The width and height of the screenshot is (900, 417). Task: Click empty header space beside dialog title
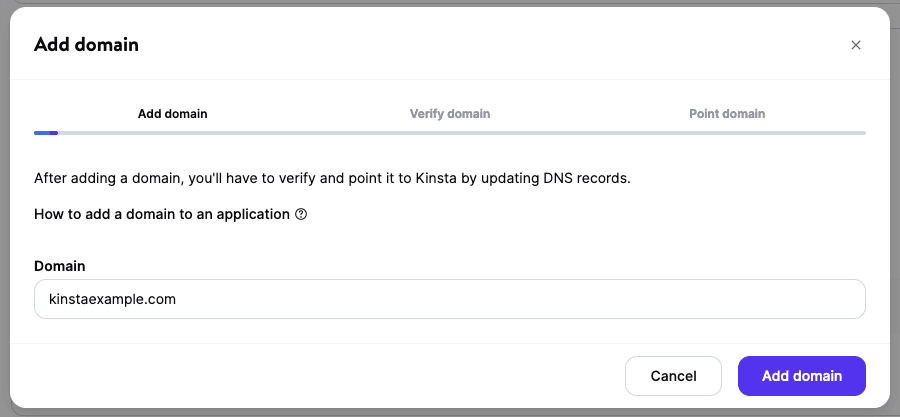[x=480, y=44]
